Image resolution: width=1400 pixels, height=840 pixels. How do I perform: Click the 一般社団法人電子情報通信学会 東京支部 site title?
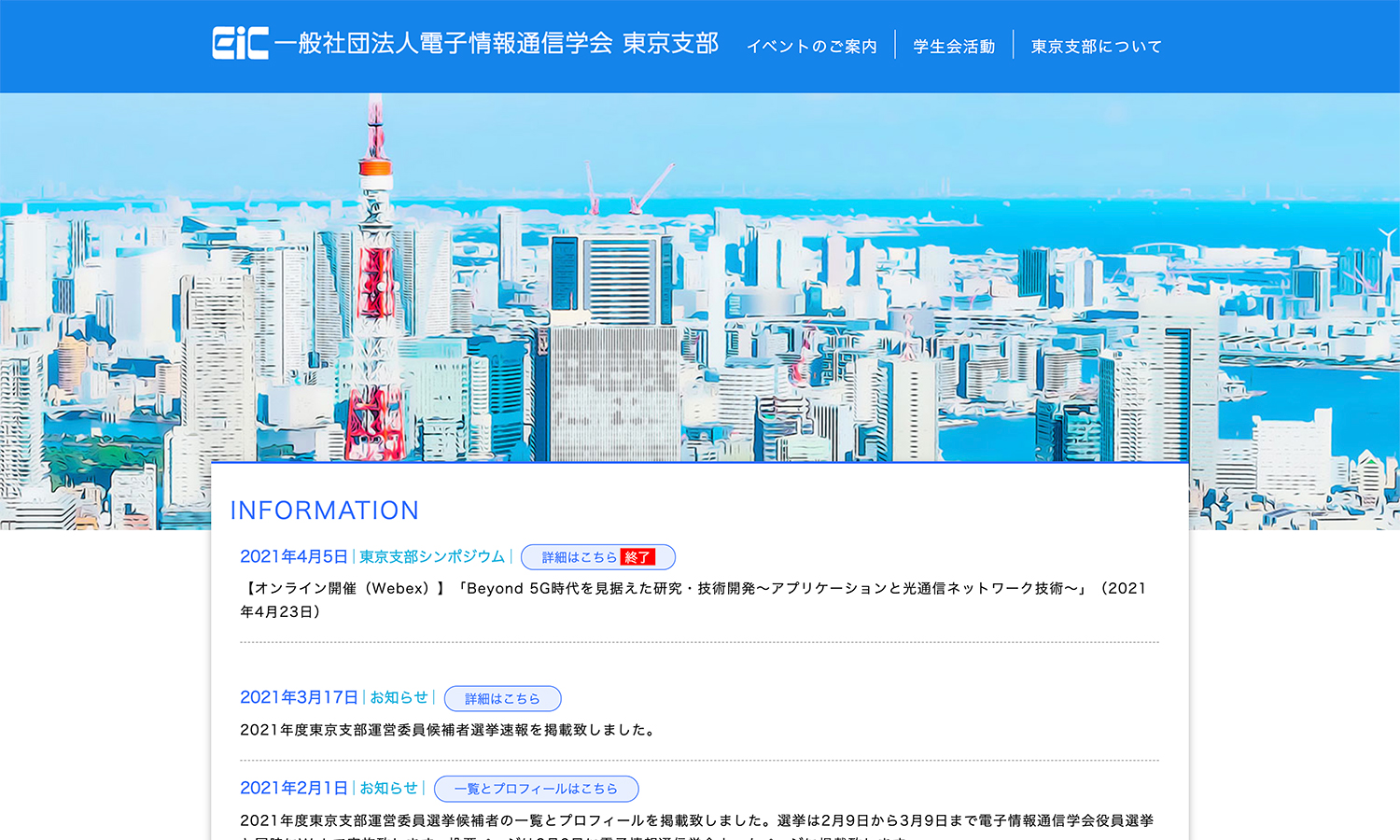[497, 44]
